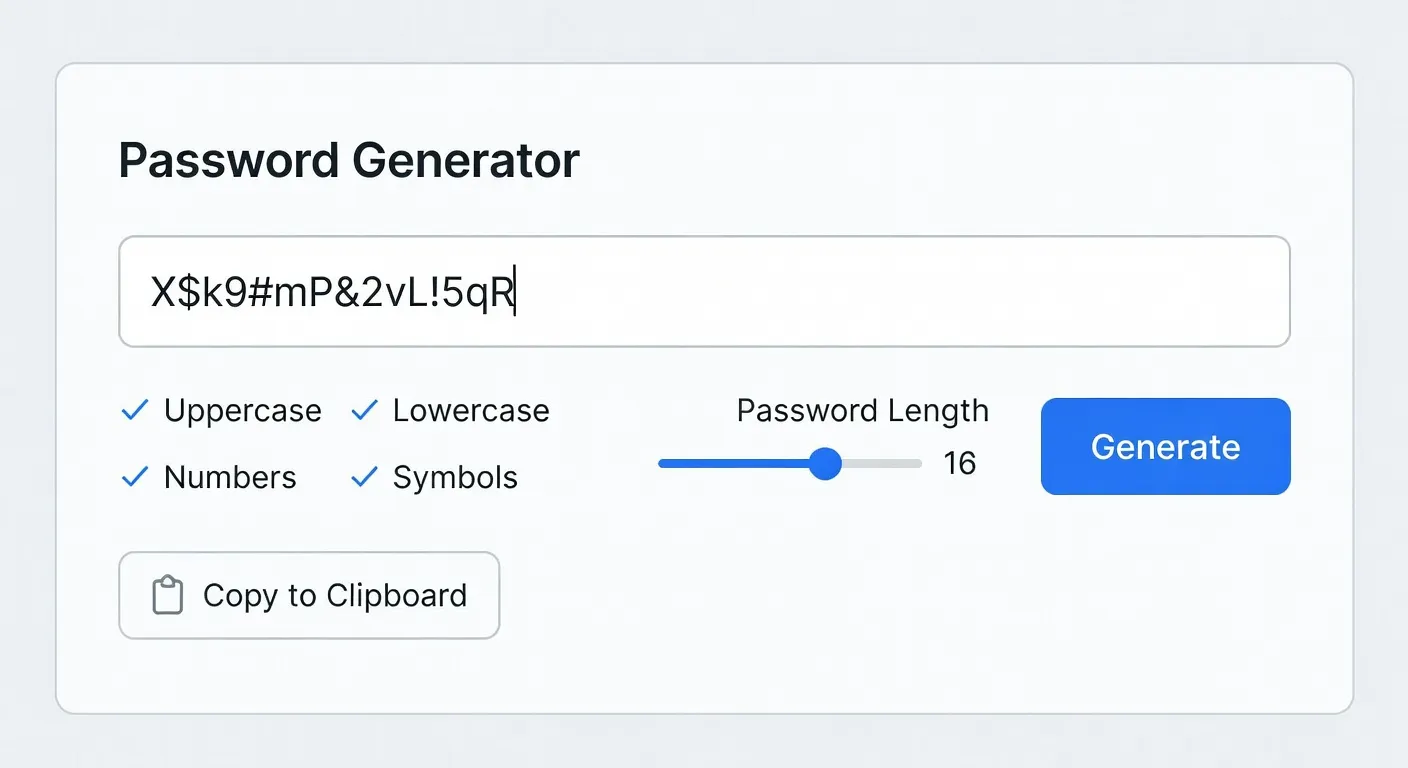Click the length value 16
The image size is (1408, 768).
click(x=959, y=463)
